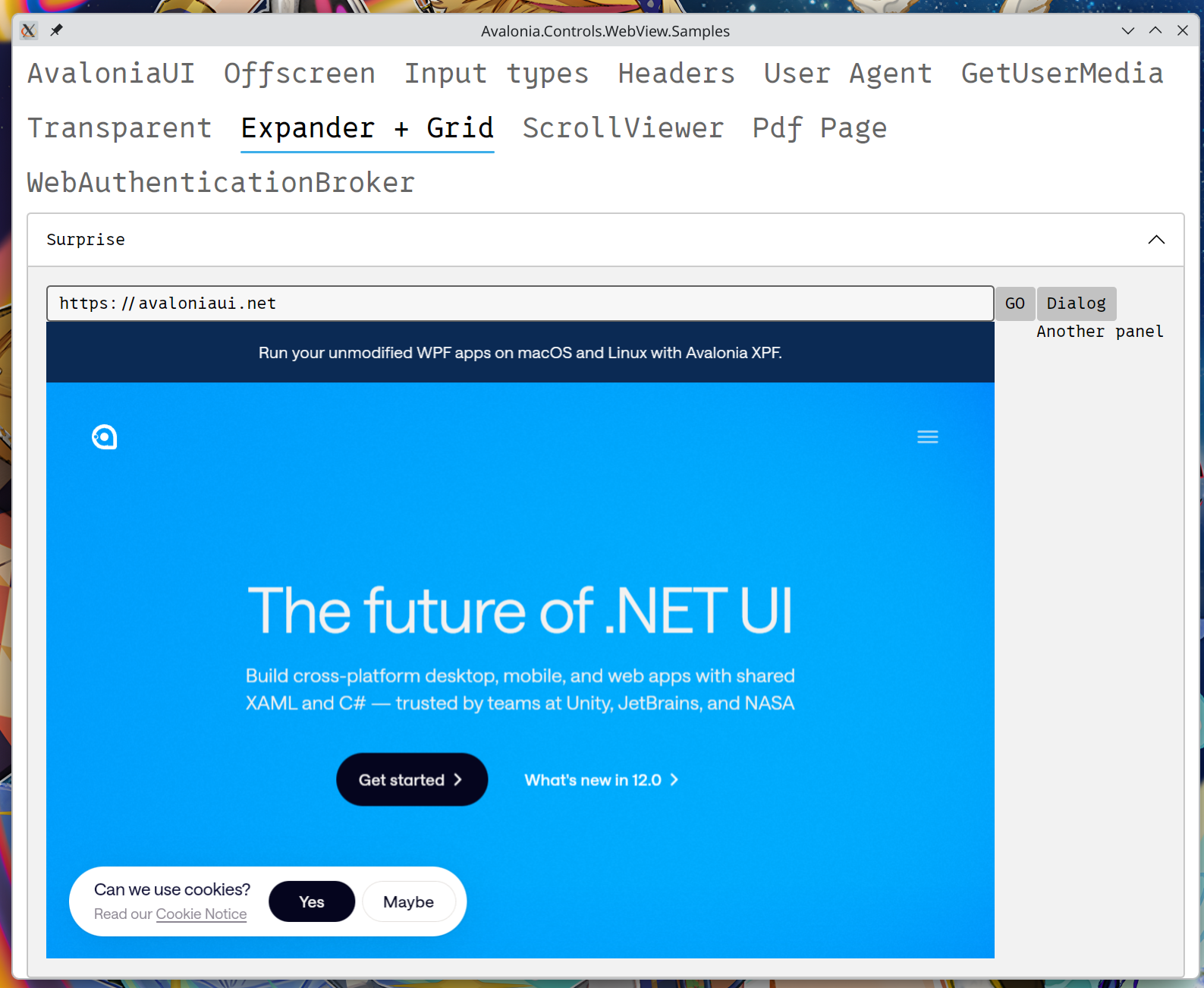This screenshot has width=1204, height=988.
Task: Collapse the Surprise expander chevron
Action: pyautogui.click(x=1155, y=240)
